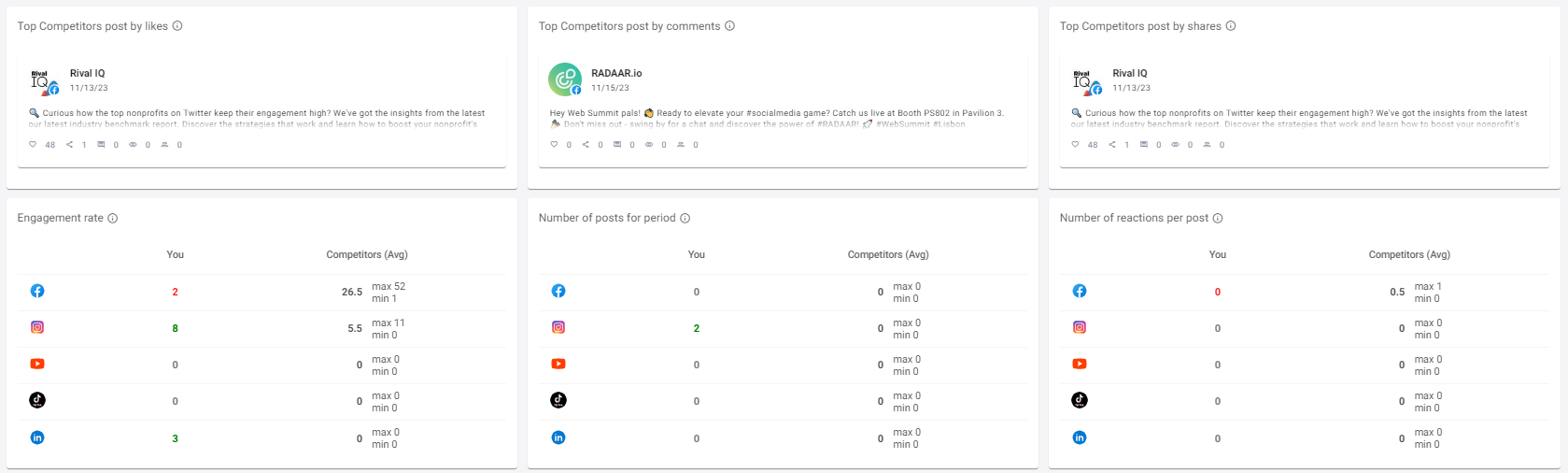Open Rival IQ name in top likes post

[88, 73]
